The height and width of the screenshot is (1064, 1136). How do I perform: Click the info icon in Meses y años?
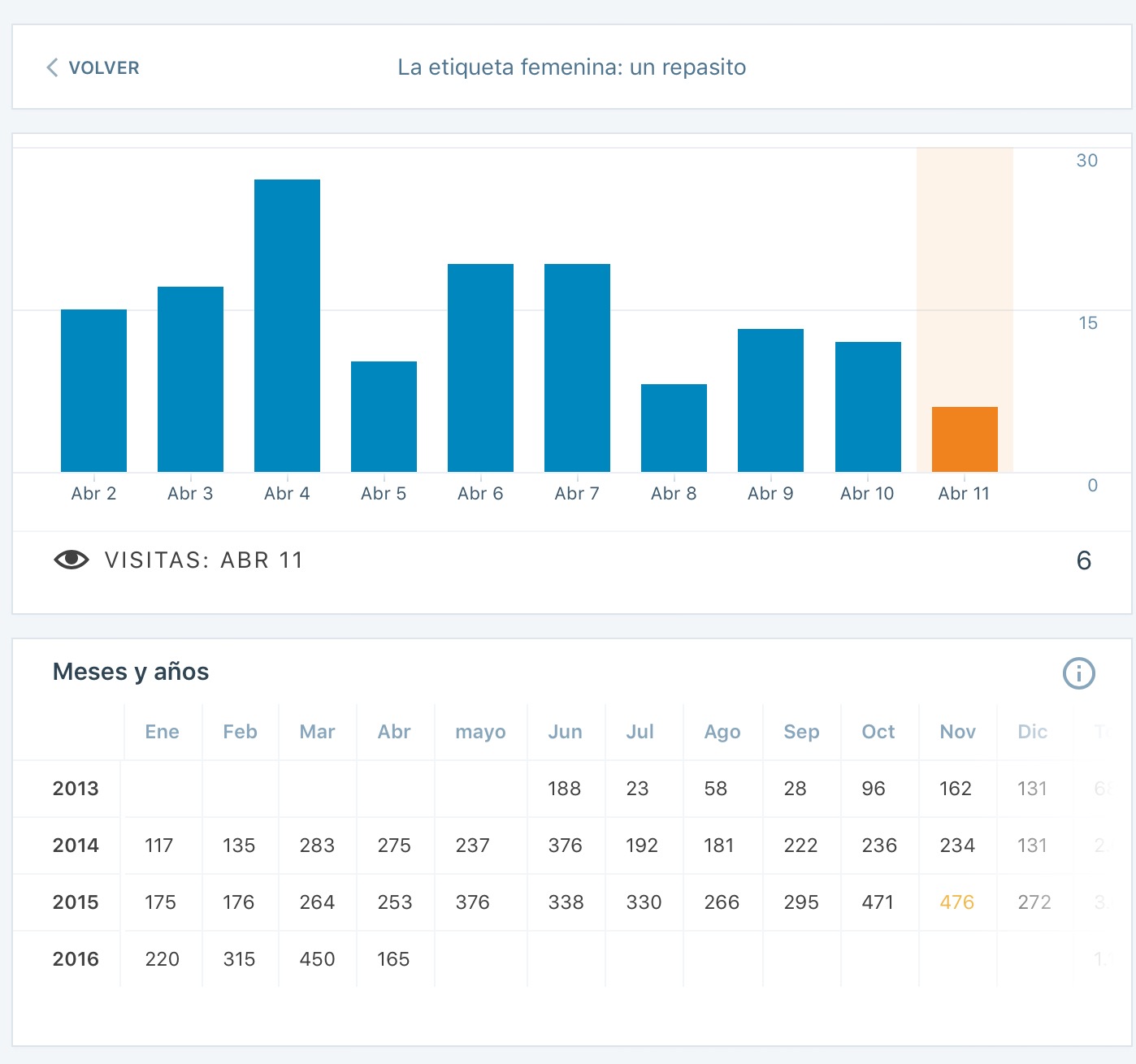(x=1079, y=673)
